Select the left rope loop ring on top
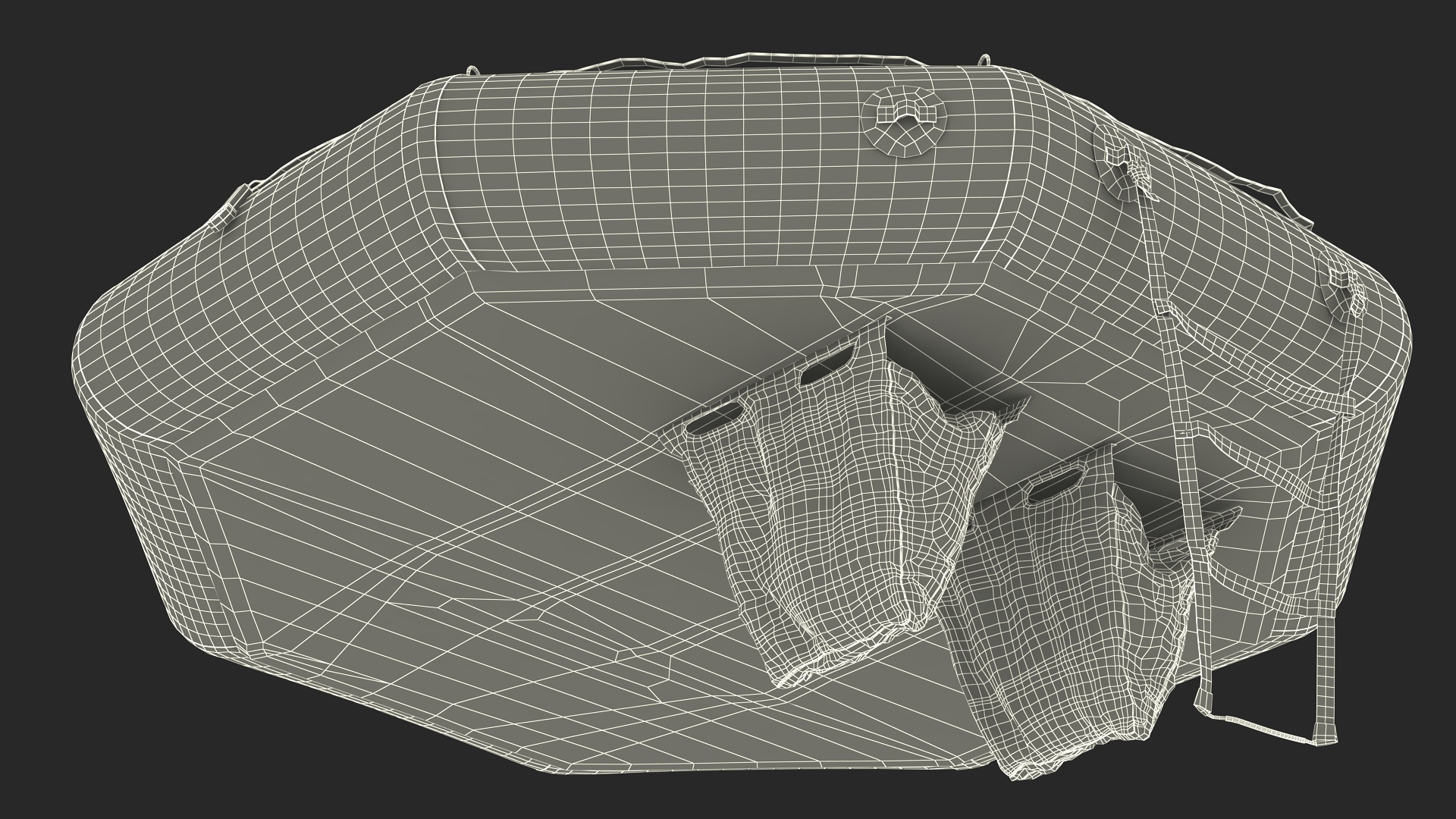The height and width of the screenshot is (819, 1456). tap(472, 69)
